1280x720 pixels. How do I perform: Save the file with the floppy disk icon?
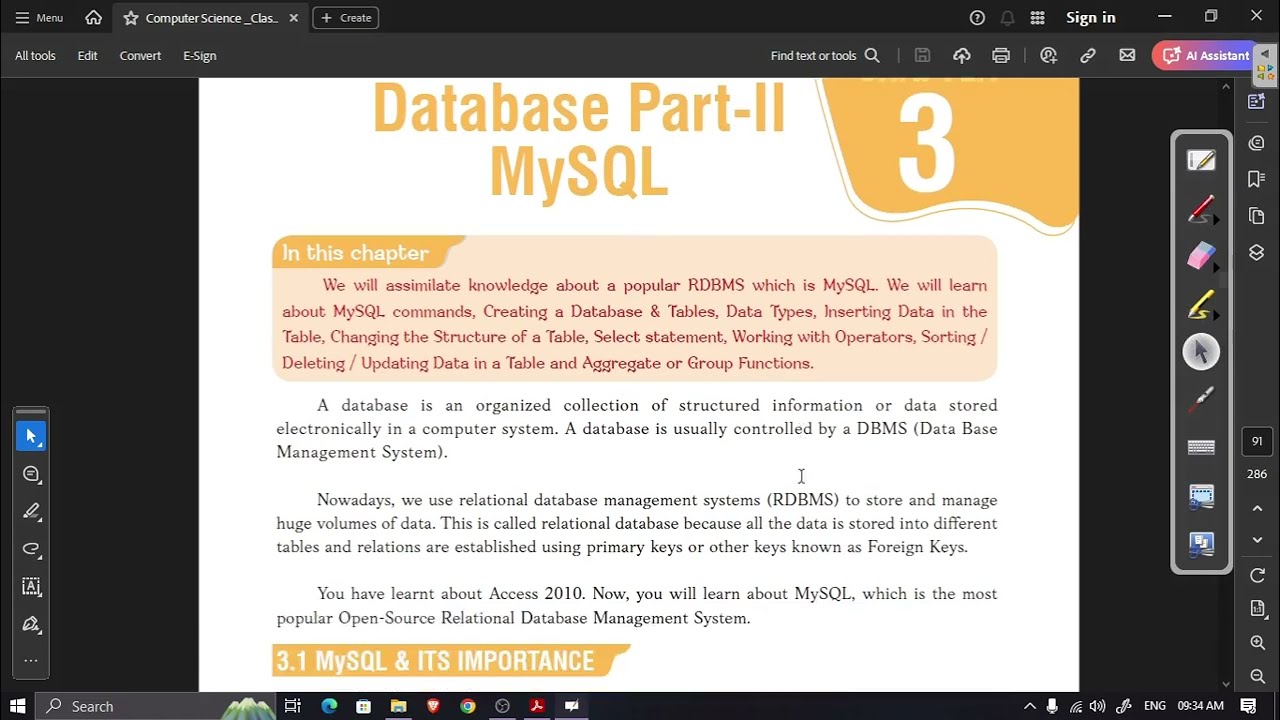click(x=922, y=56)
